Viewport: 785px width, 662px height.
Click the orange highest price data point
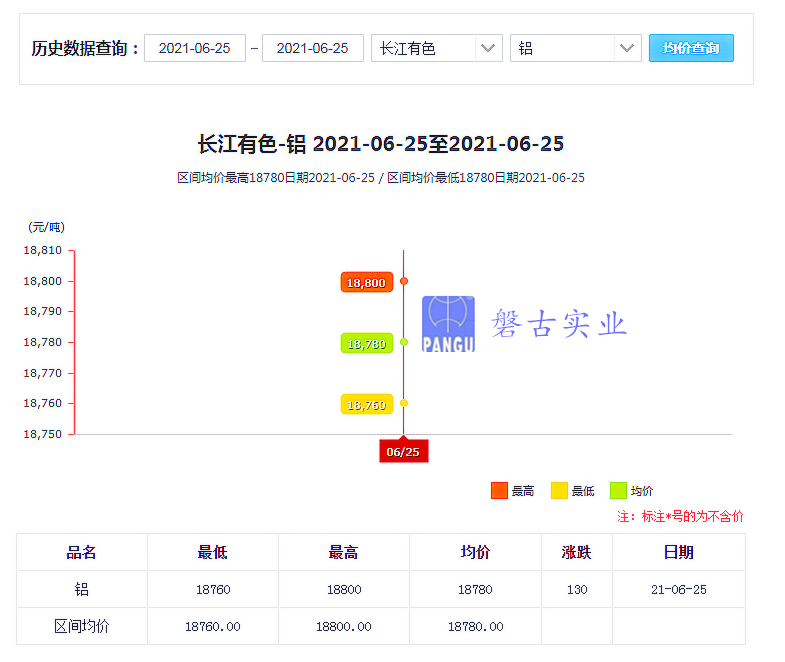pos(404,281)
